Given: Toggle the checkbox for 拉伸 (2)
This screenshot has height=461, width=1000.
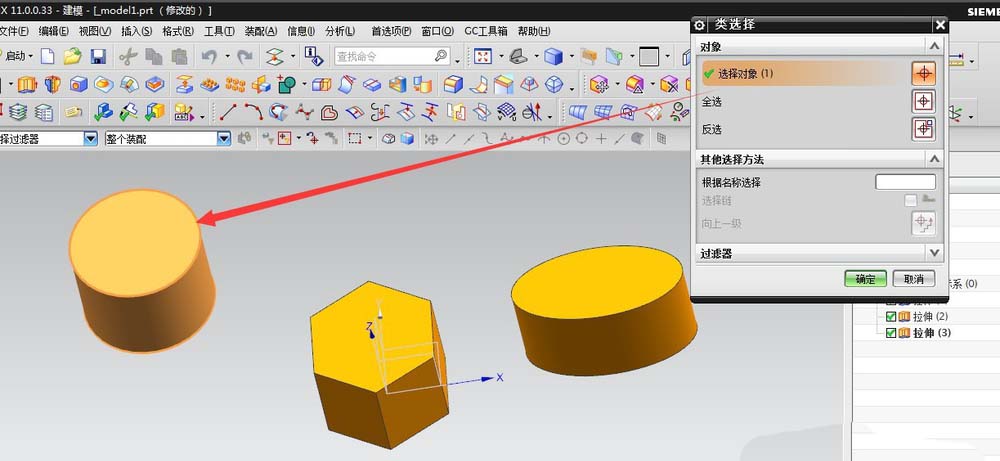Looking at the screenshot, I should tap(891, 316).
